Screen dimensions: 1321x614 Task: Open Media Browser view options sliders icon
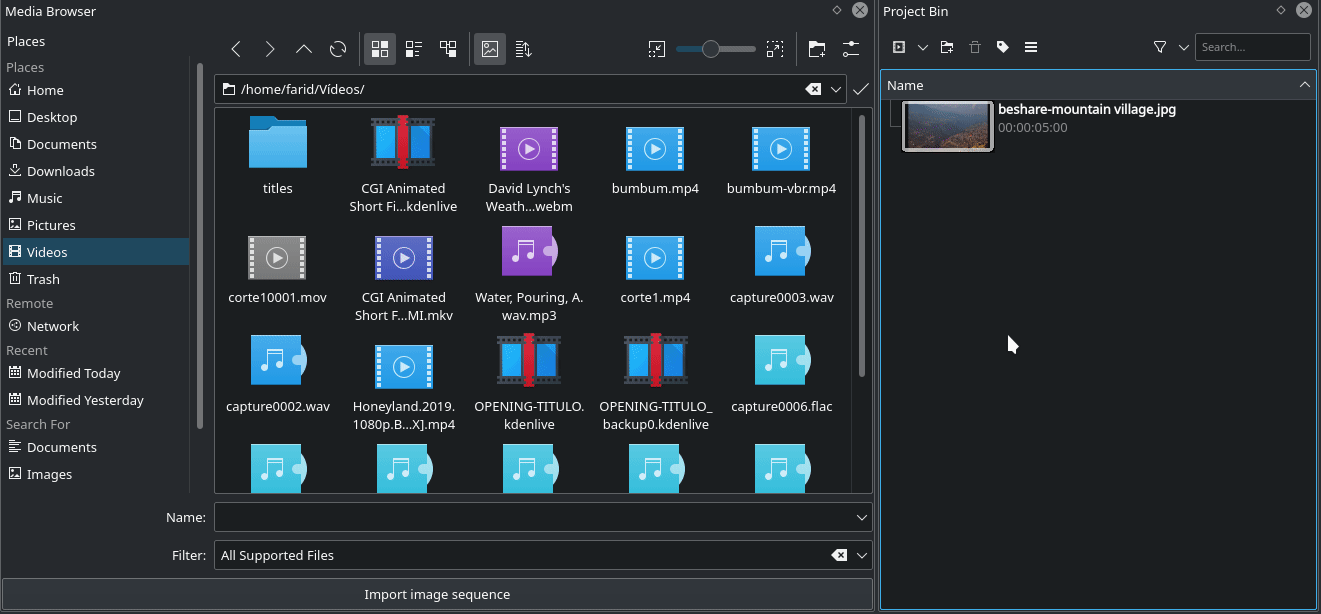point(851,49)
